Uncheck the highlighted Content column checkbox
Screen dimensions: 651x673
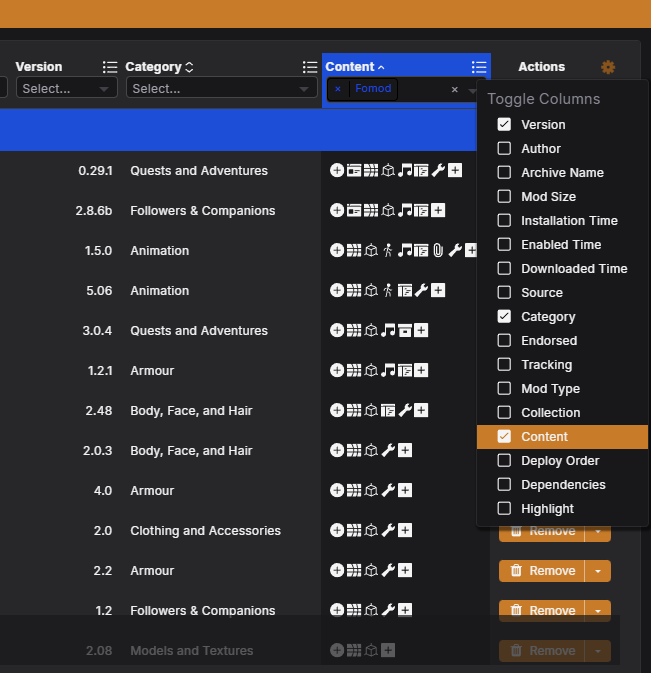pyautogui.click(x=504, y=437)
